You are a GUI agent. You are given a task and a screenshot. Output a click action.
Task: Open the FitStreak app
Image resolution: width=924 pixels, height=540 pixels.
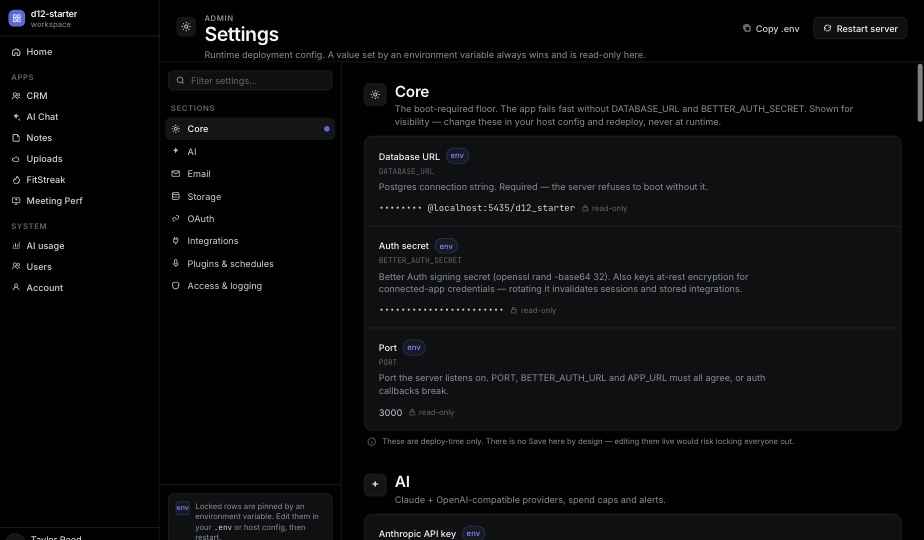pyautogui.click(x=80, y=180)
